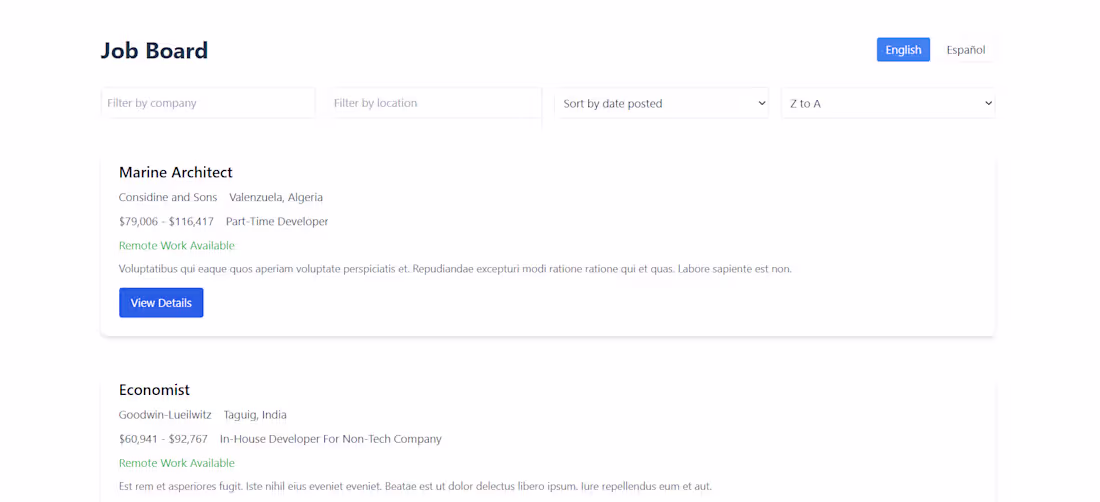Viewport: 1100px width, 502px height.
Task: Click the $60,941 - $92,767 salary range
Action: 163,440
